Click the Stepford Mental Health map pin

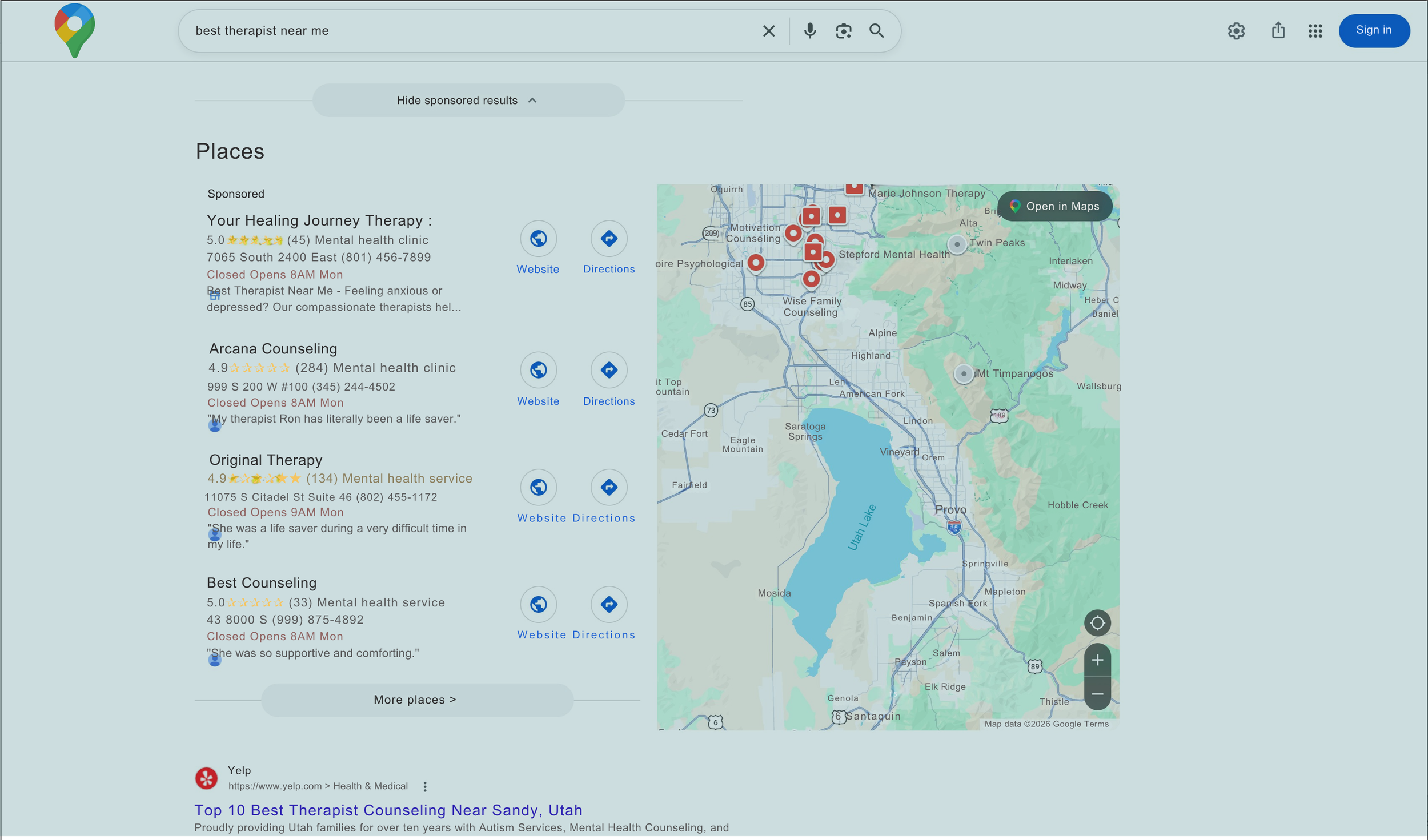coord(825,260)
